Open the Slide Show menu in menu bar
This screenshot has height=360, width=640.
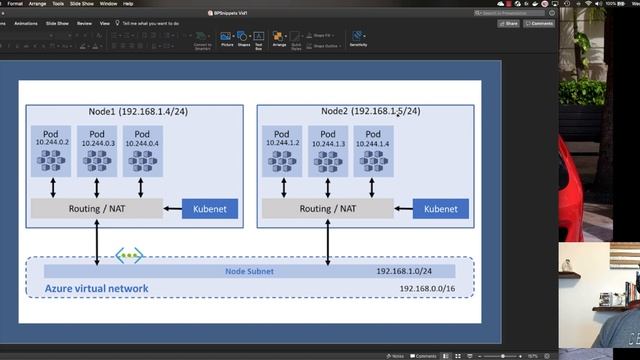tap(82, 4)
